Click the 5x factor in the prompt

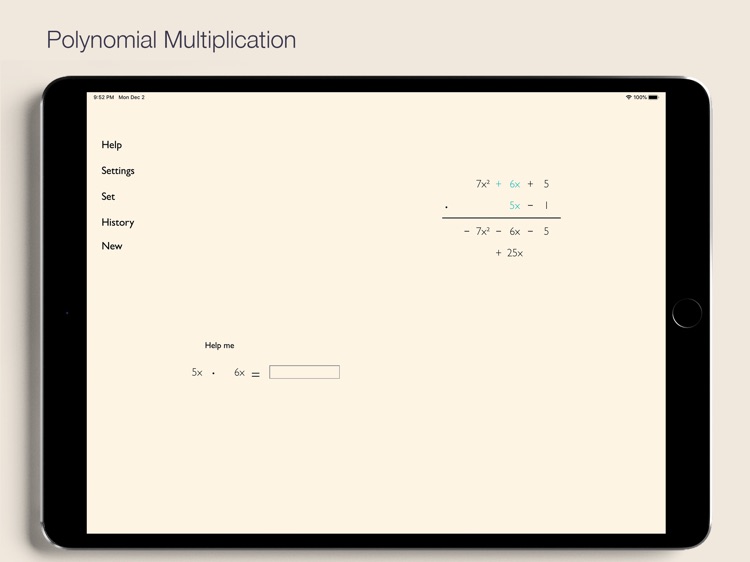[197, 373]
